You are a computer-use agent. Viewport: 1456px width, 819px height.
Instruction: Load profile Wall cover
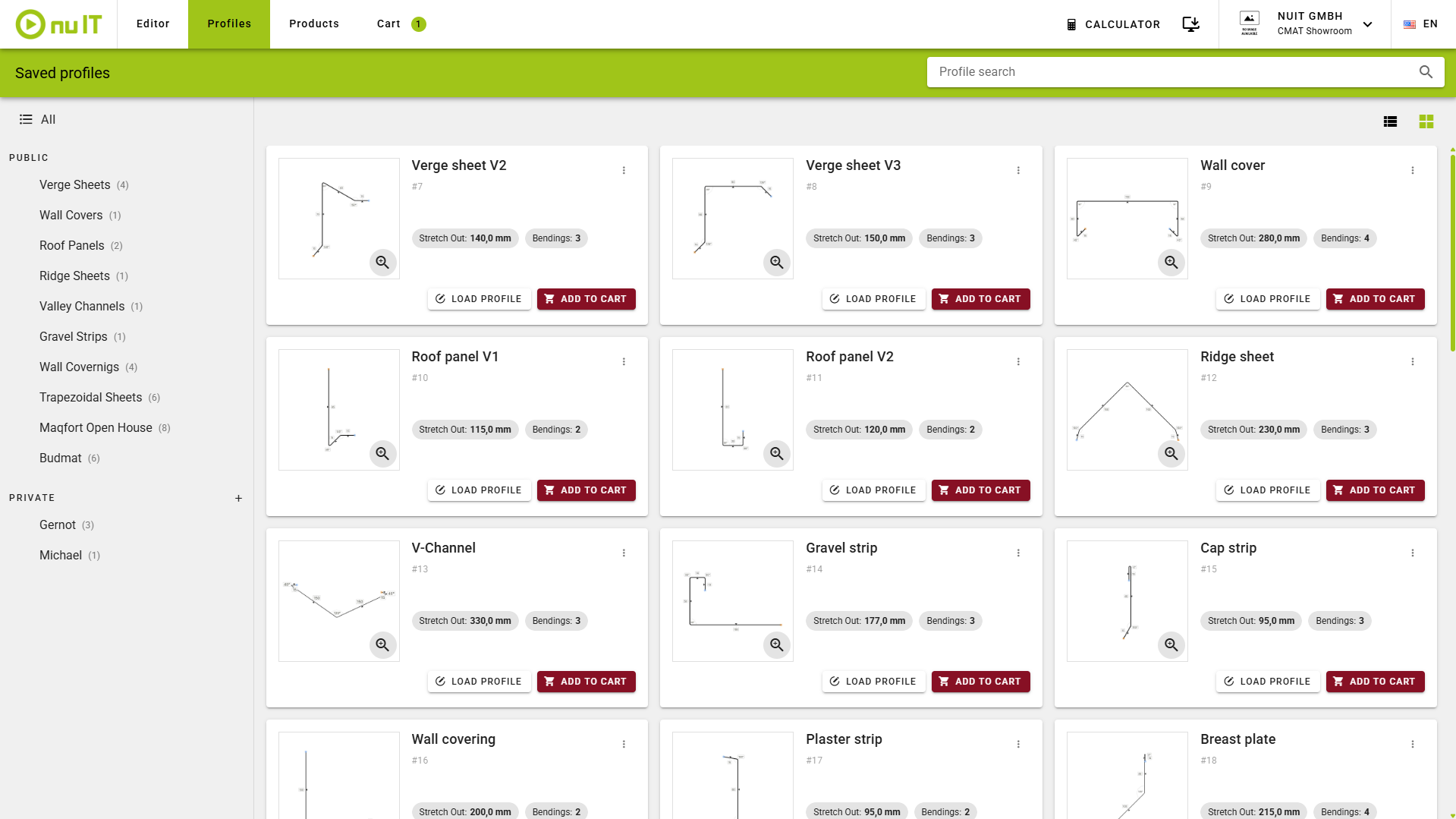pyautogui.click(x=1268, y=299)
